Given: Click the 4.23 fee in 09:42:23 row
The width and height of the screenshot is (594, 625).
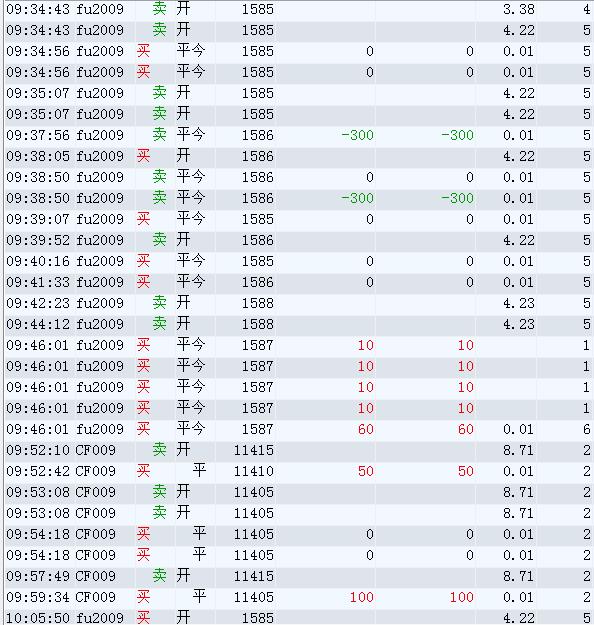Looking at the screenshot, I should point(518,303).
